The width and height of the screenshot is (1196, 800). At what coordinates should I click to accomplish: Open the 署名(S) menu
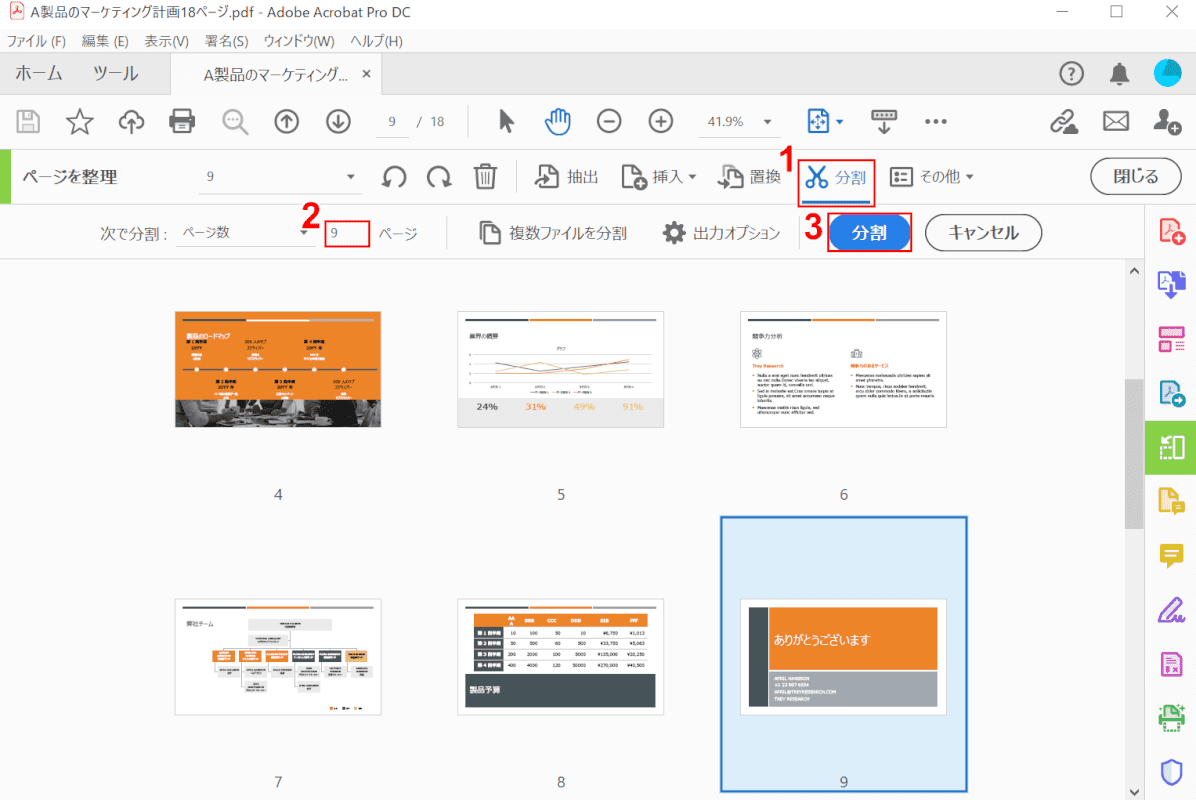click(227, 41)
